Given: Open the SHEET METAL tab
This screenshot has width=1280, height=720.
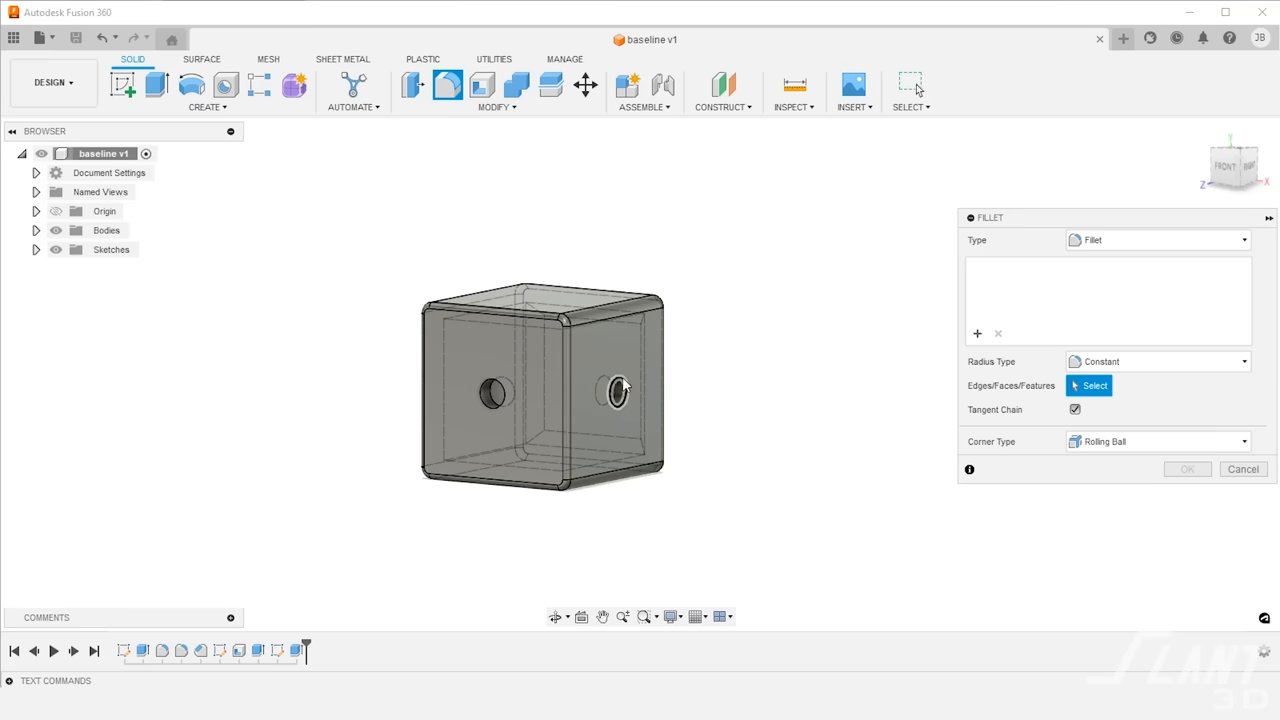Looking at the screenshot, I should tap(343, 59).
